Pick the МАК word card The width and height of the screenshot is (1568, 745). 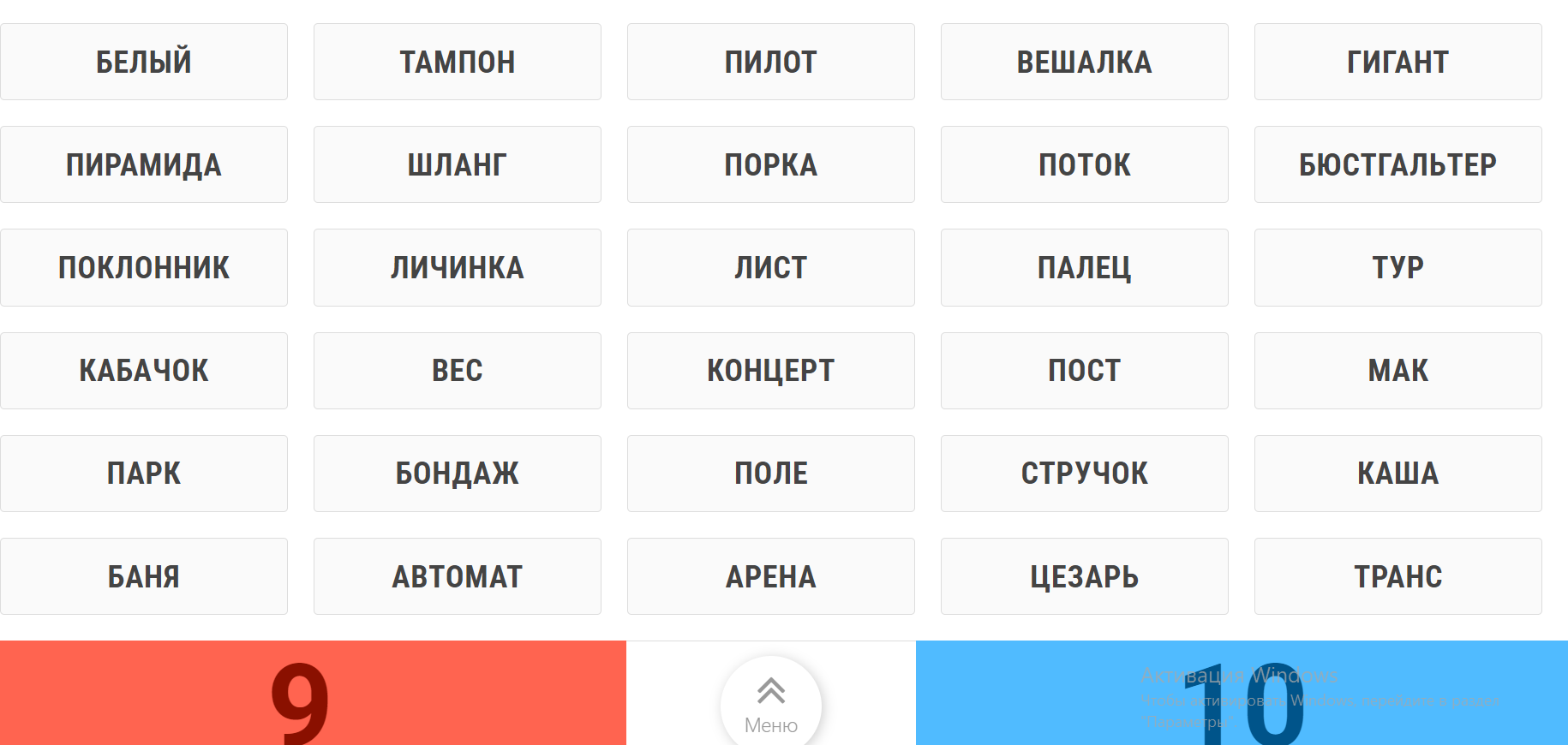pos(1398,371)
